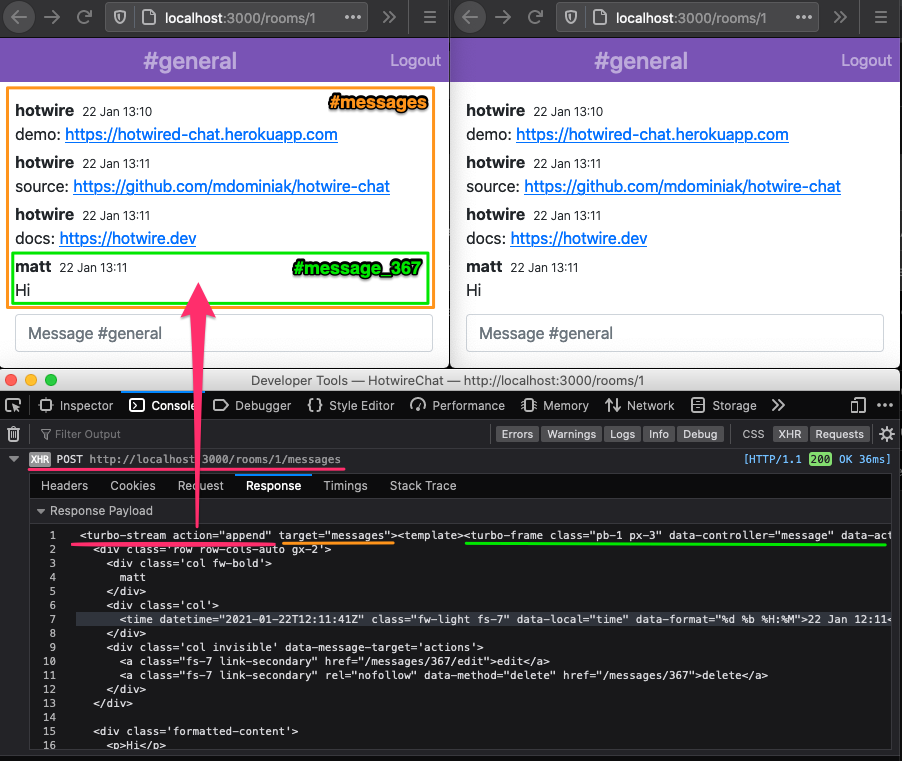Collapse the XHR POST request entry
Image resolution: width=902 pixels, height=761 pixels.
pos(14,459)
